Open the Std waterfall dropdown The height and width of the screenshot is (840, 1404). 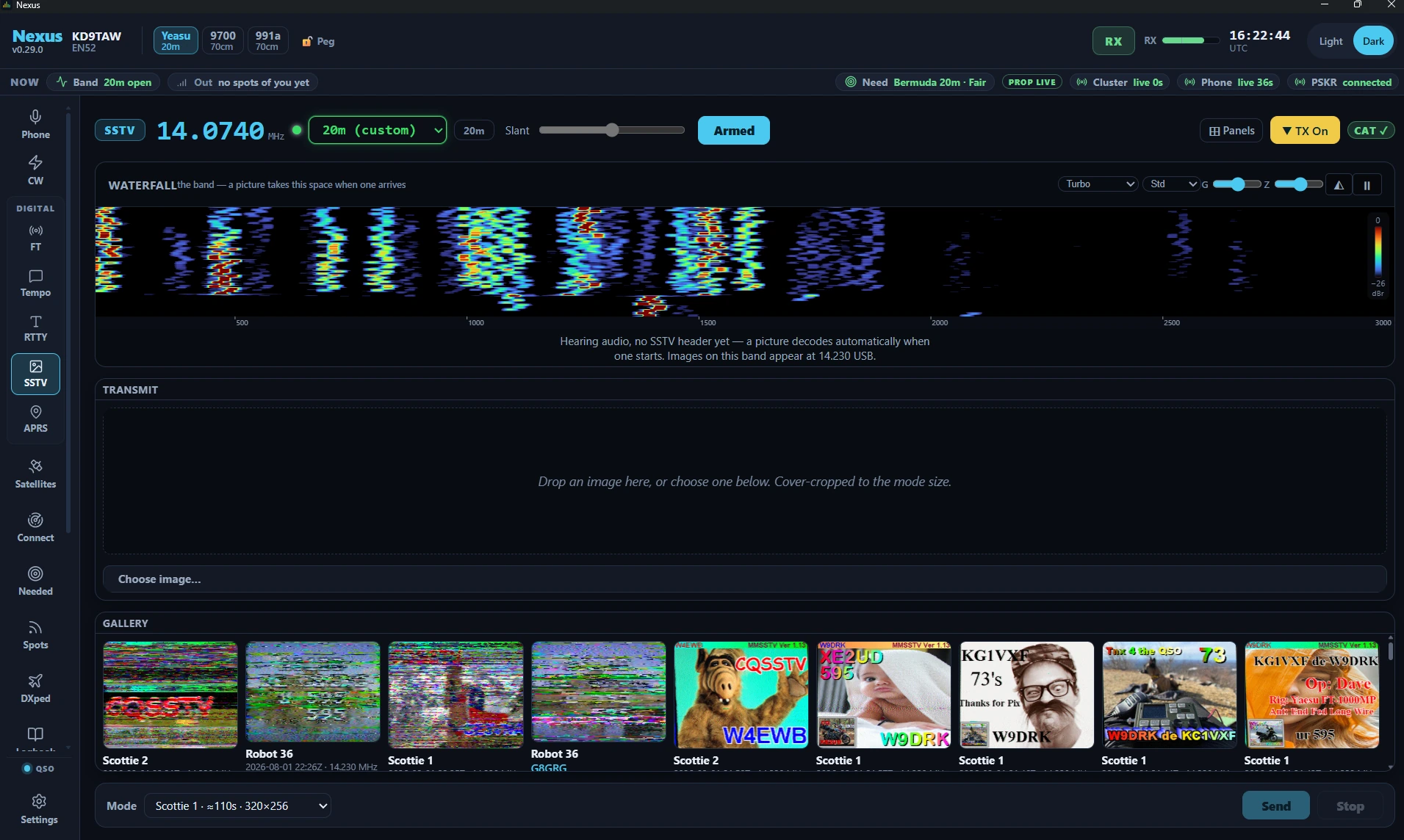coord(1171,184)
